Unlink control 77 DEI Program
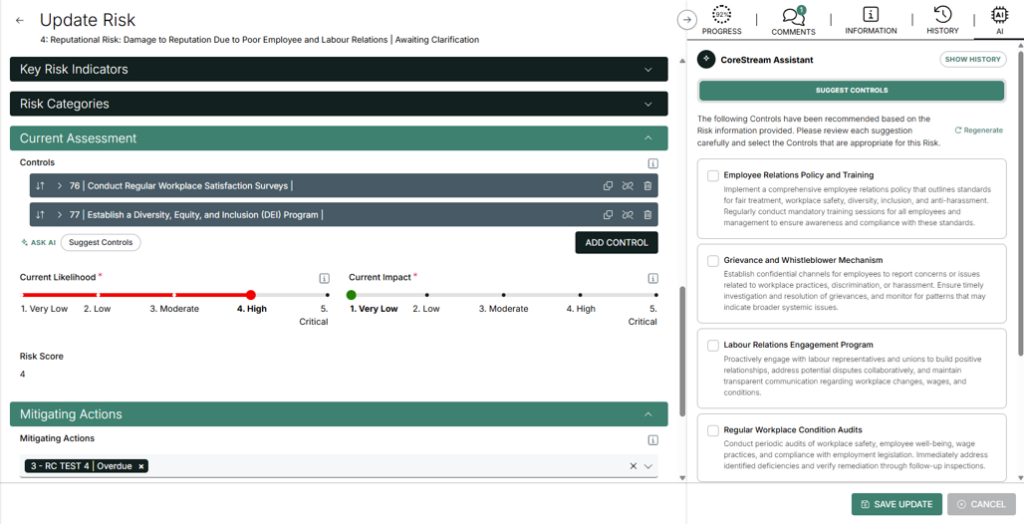 (x=628, y=215)
